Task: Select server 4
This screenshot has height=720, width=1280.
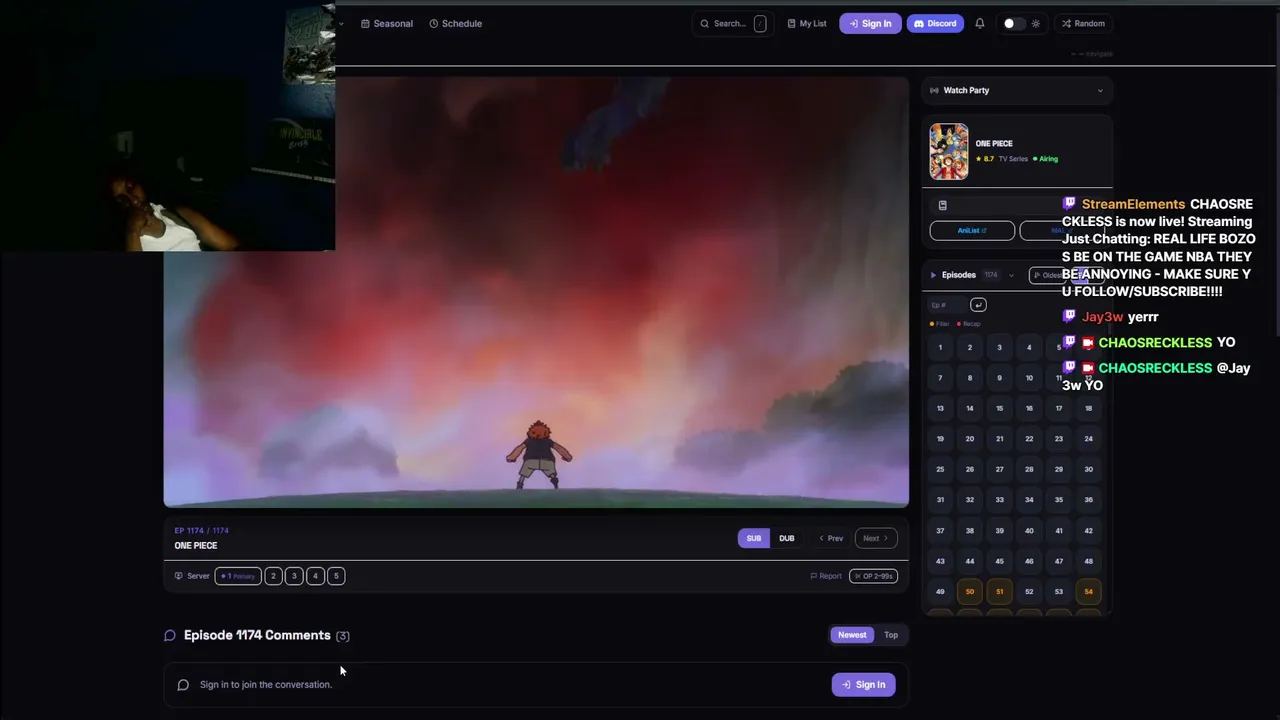Action: (x=315, y=576)
